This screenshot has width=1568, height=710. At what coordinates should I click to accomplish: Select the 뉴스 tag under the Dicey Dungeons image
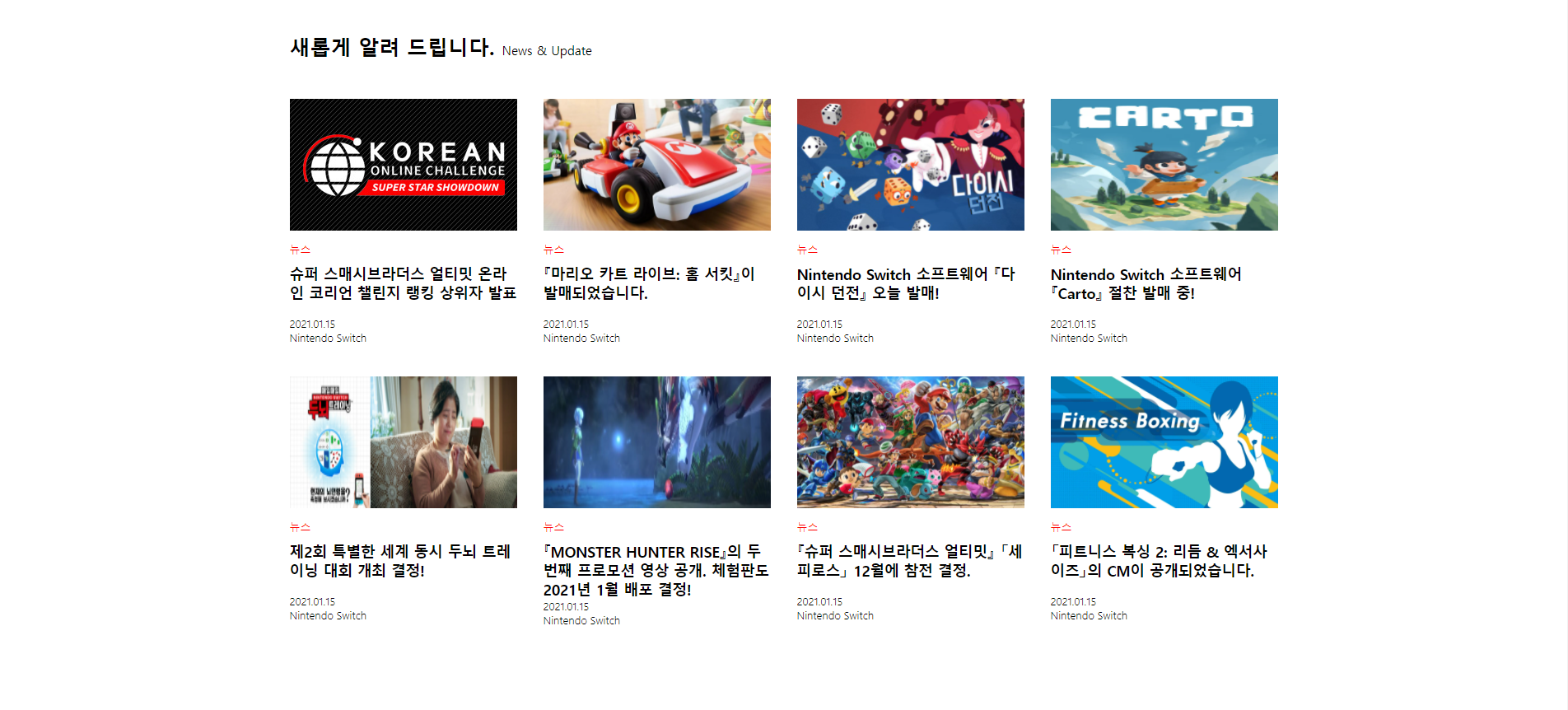[807, 250]
